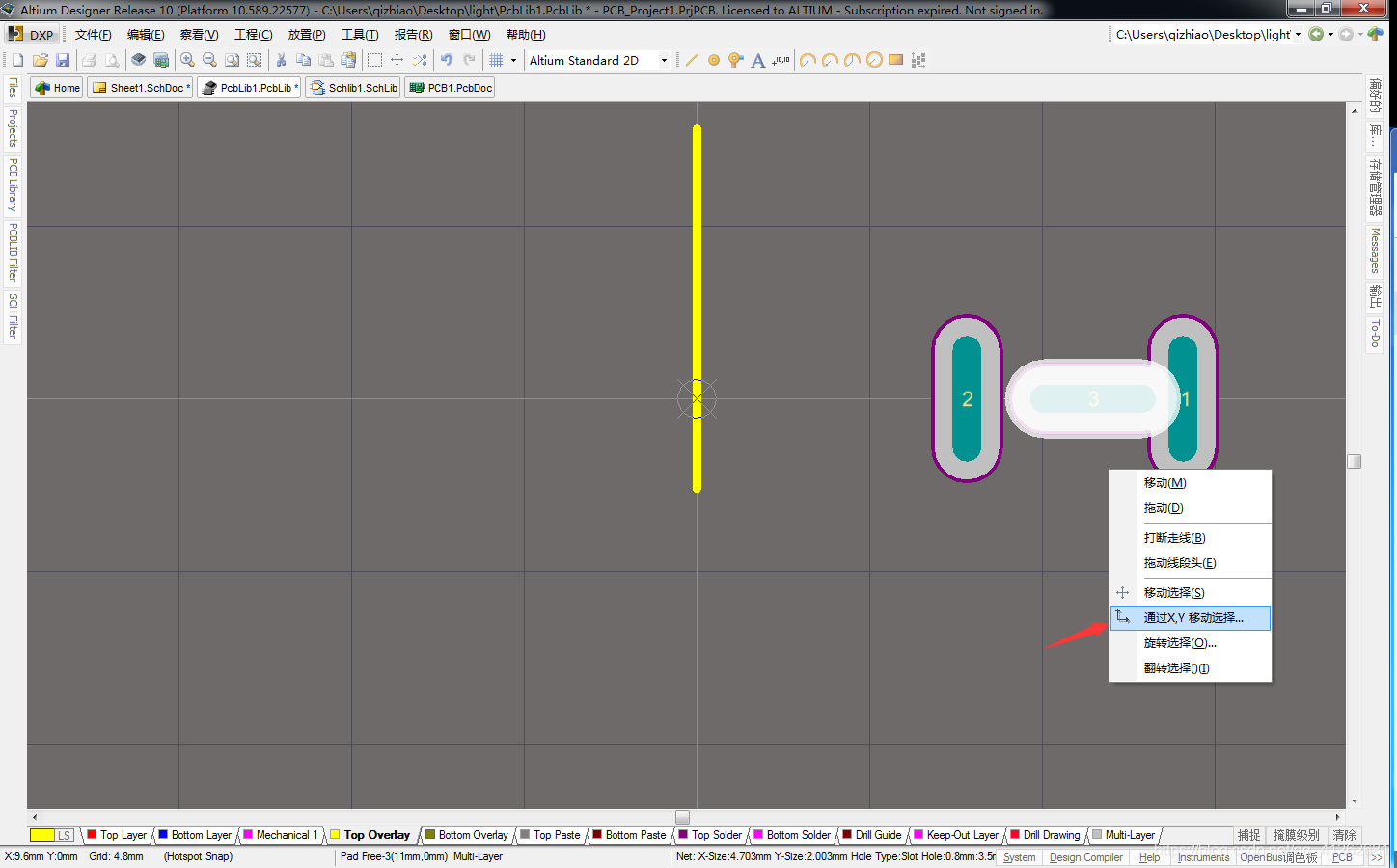The image size is (1397, 868).
Task: Open the 文件(F) menu
Action: pos(94,34)
